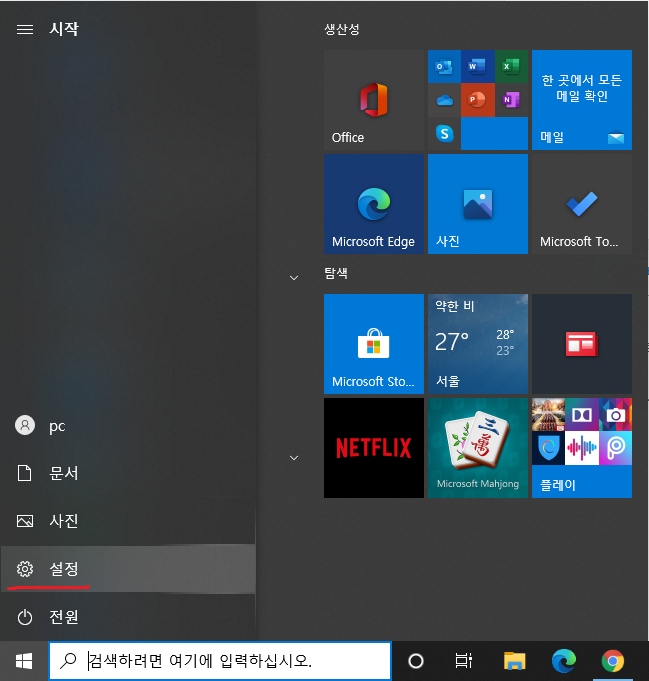
Task: Open the Office tile
Action: [x=374, y=100]
